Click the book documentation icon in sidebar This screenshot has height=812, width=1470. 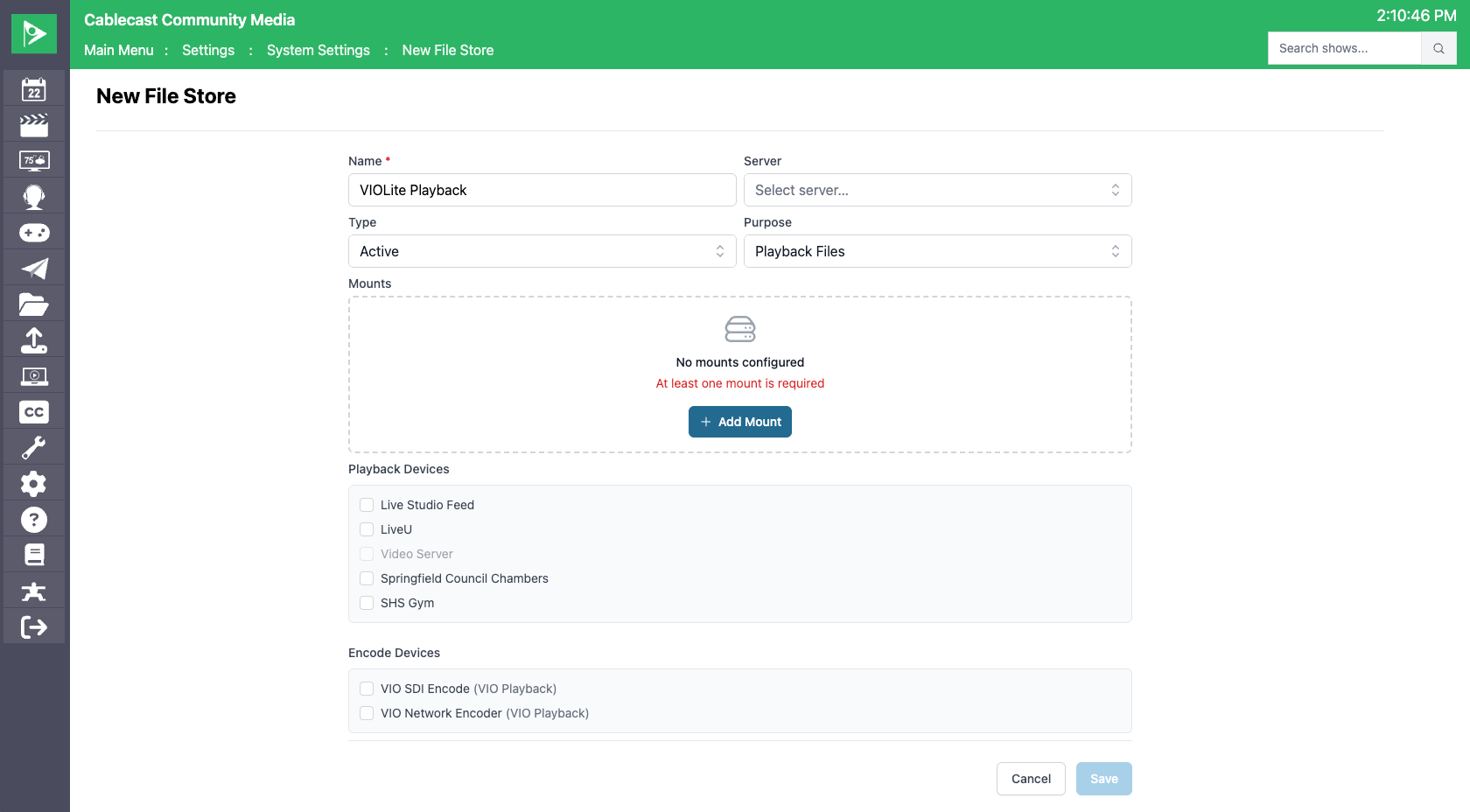[34, 556]
